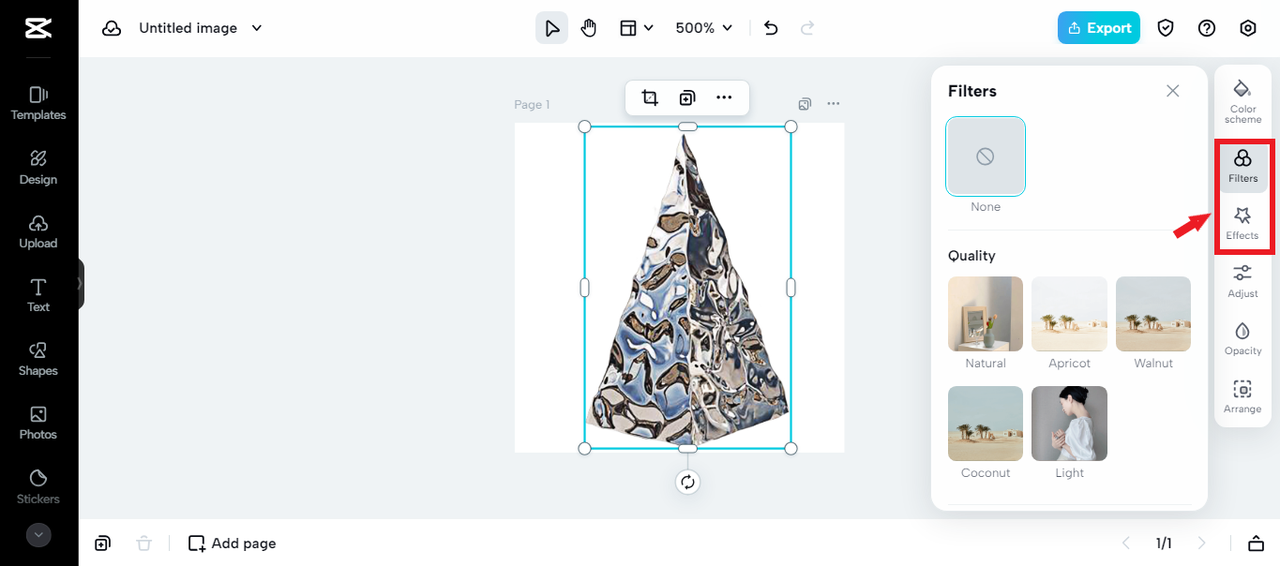Viewport: 1280px width, 566px height.
Task: Crop the selected image
Action: pos(650,97)
